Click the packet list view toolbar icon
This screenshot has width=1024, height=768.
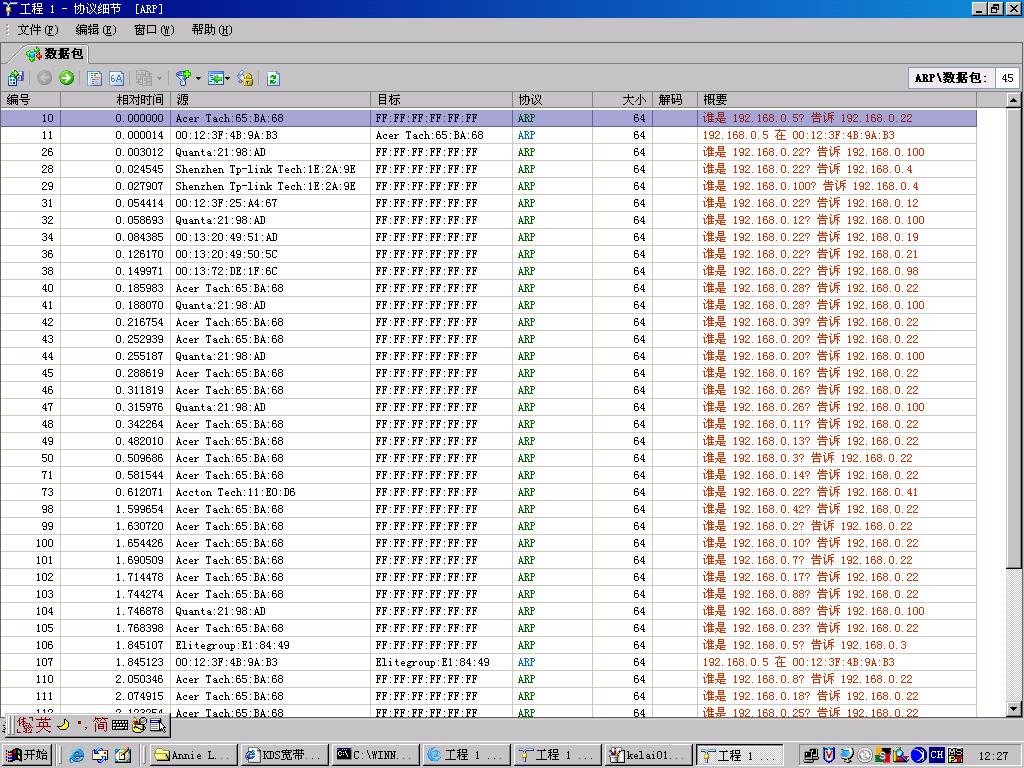pos(95,78)
